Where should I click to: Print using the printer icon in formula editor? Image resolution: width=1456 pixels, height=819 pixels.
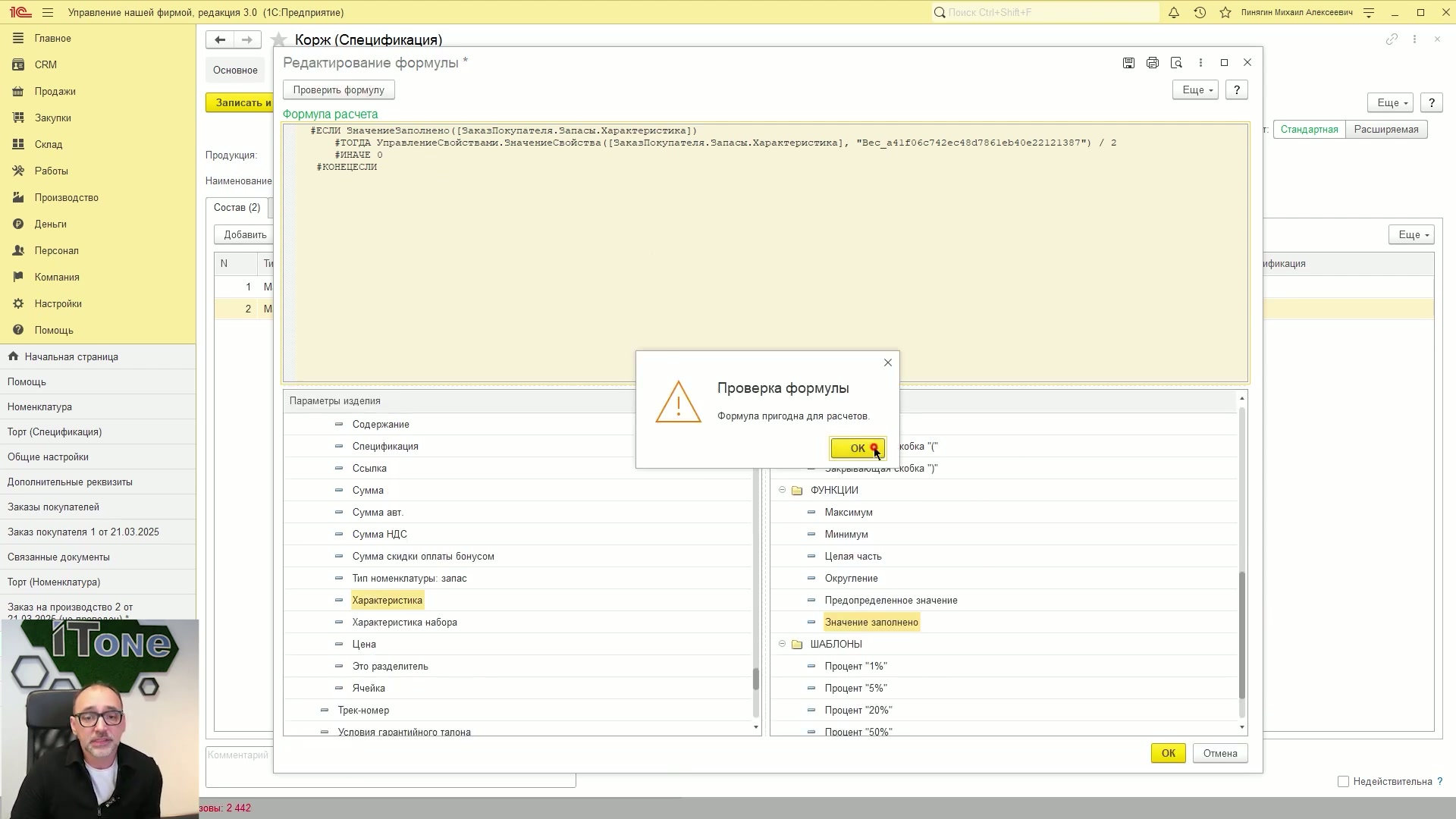(1153, 63)
